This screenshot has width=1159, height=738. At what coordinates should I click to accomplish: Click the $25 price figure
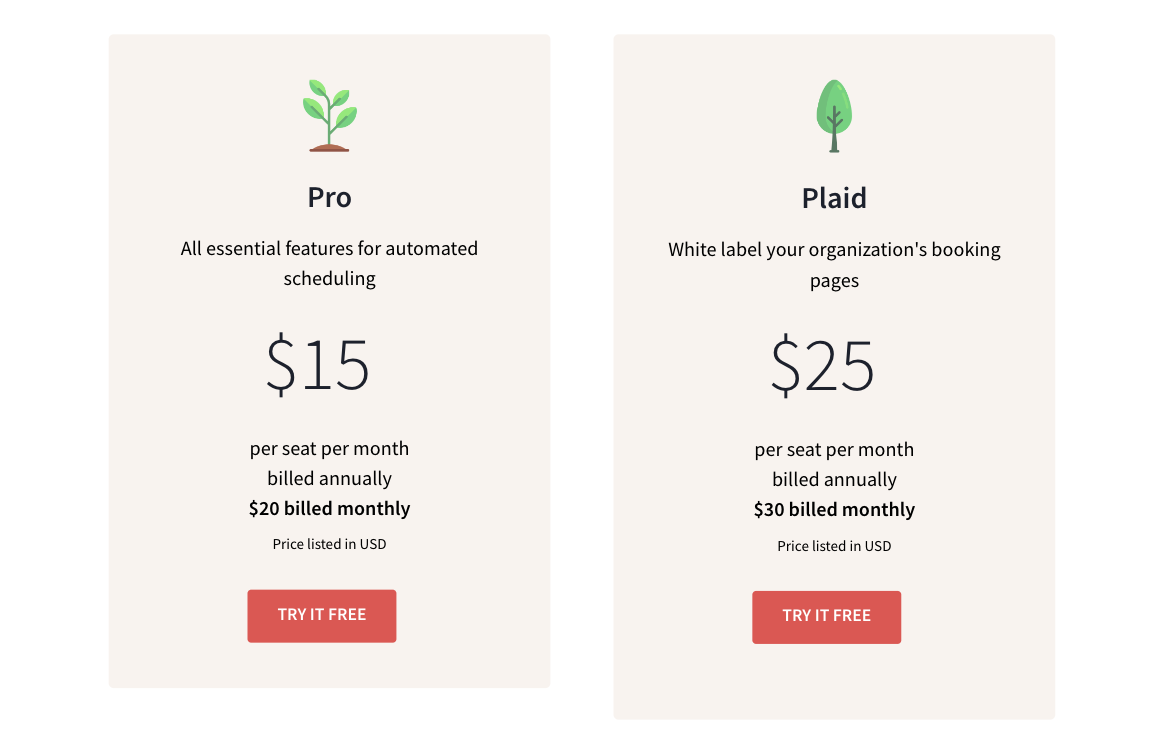tap(822, 366)
